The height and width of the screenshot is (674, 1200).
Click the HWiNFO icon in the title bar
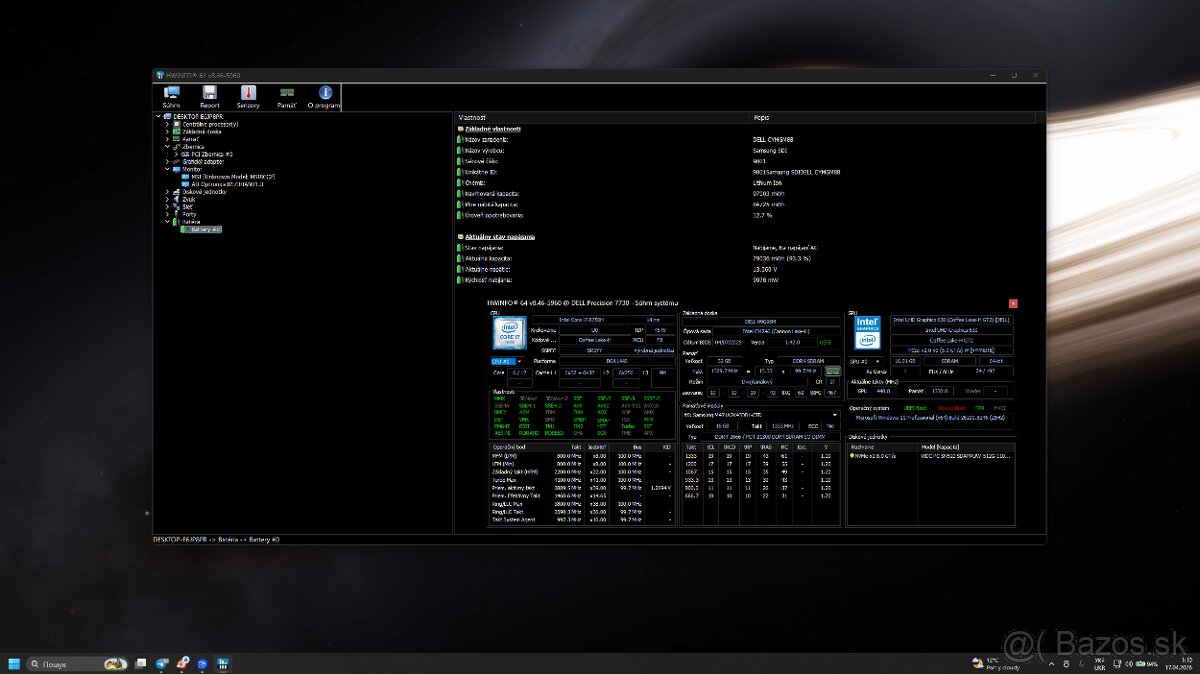158,75
